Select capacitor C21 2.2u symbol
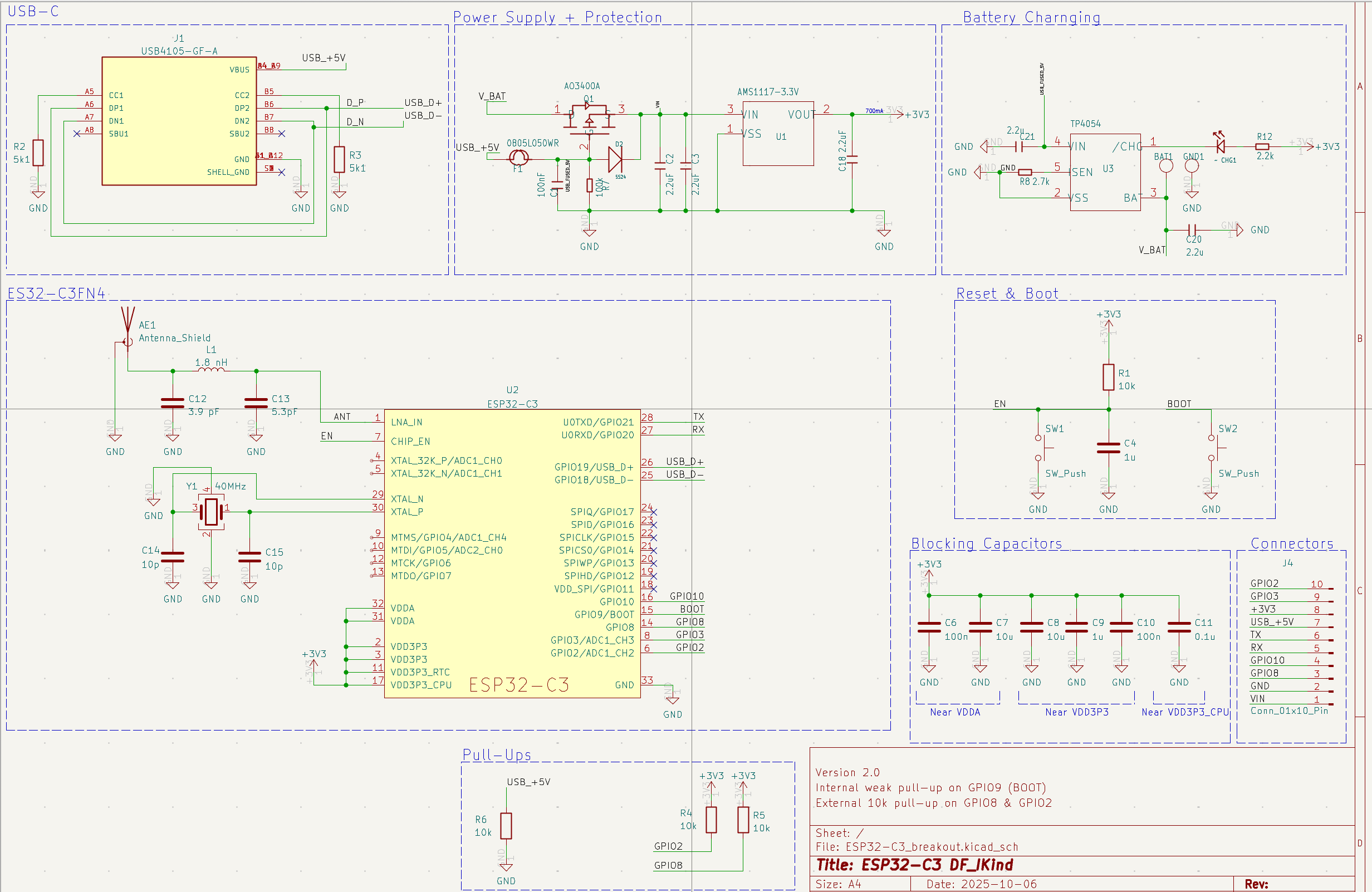Viewport: 1372px width, 892px height. pos(1018,146)
